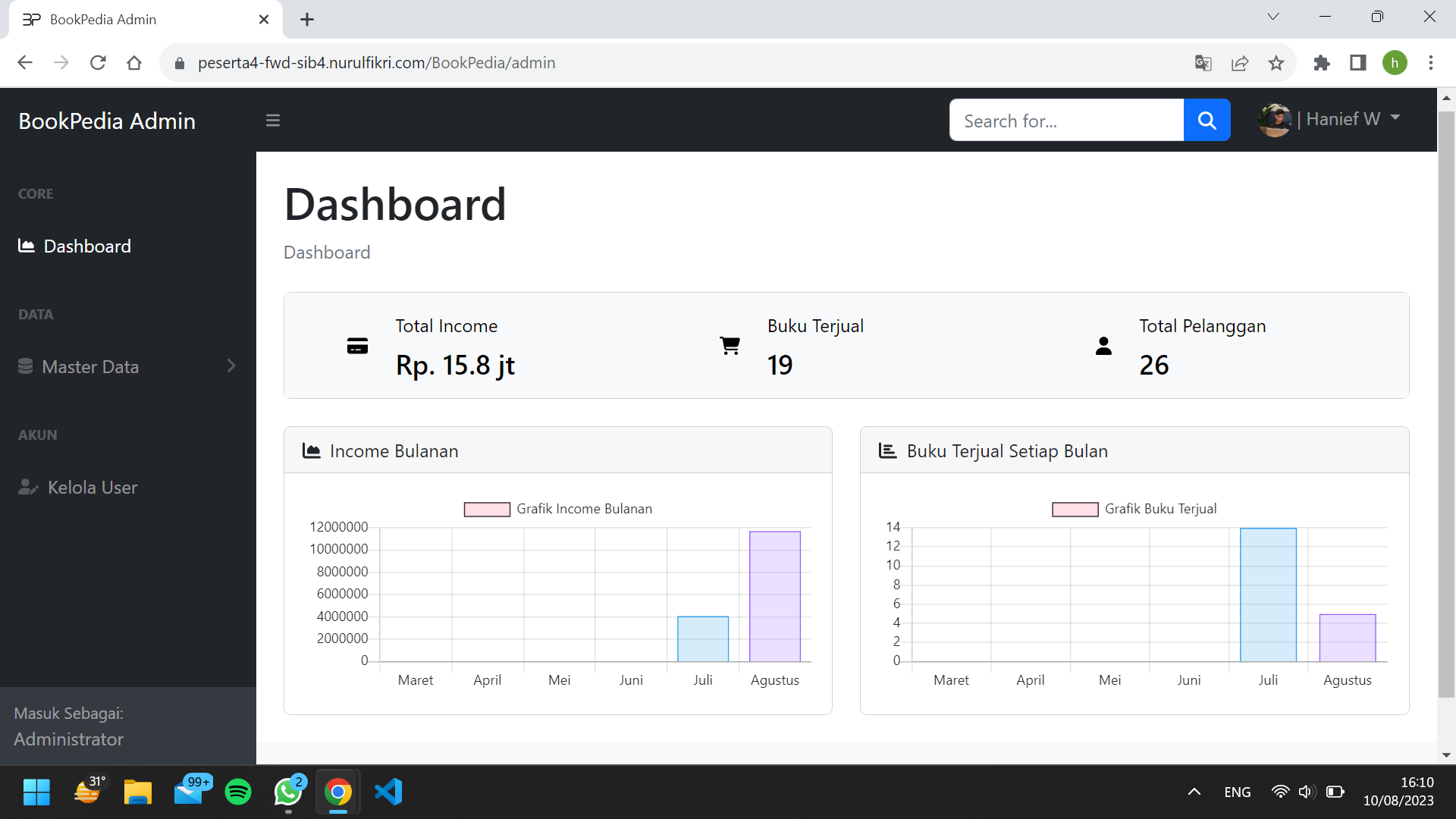Click the Total Pelanggan person icon
Viewport: 1456px width, 819px height.
point(1103,346)
